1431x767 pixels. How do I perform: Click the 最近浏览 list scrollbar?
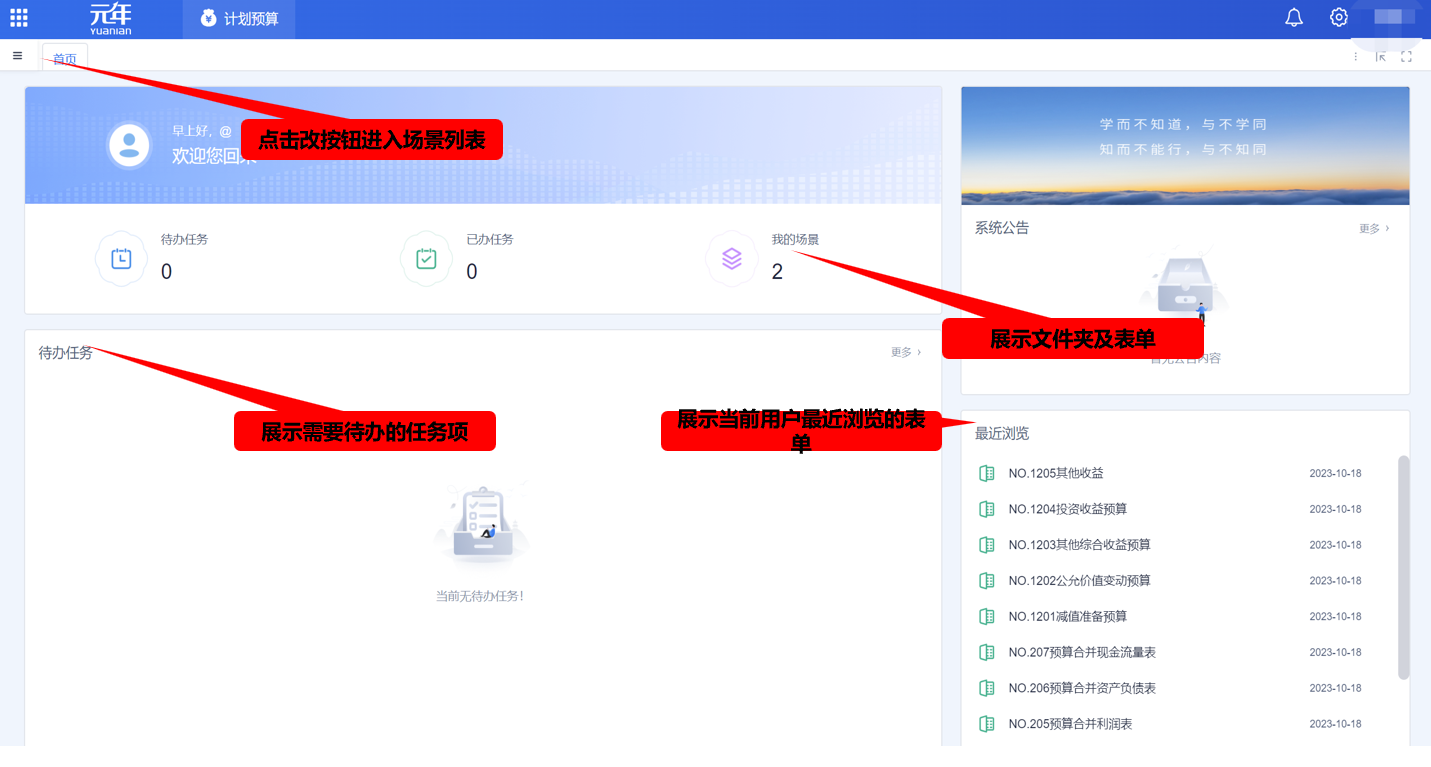[x=1403, y=566]
